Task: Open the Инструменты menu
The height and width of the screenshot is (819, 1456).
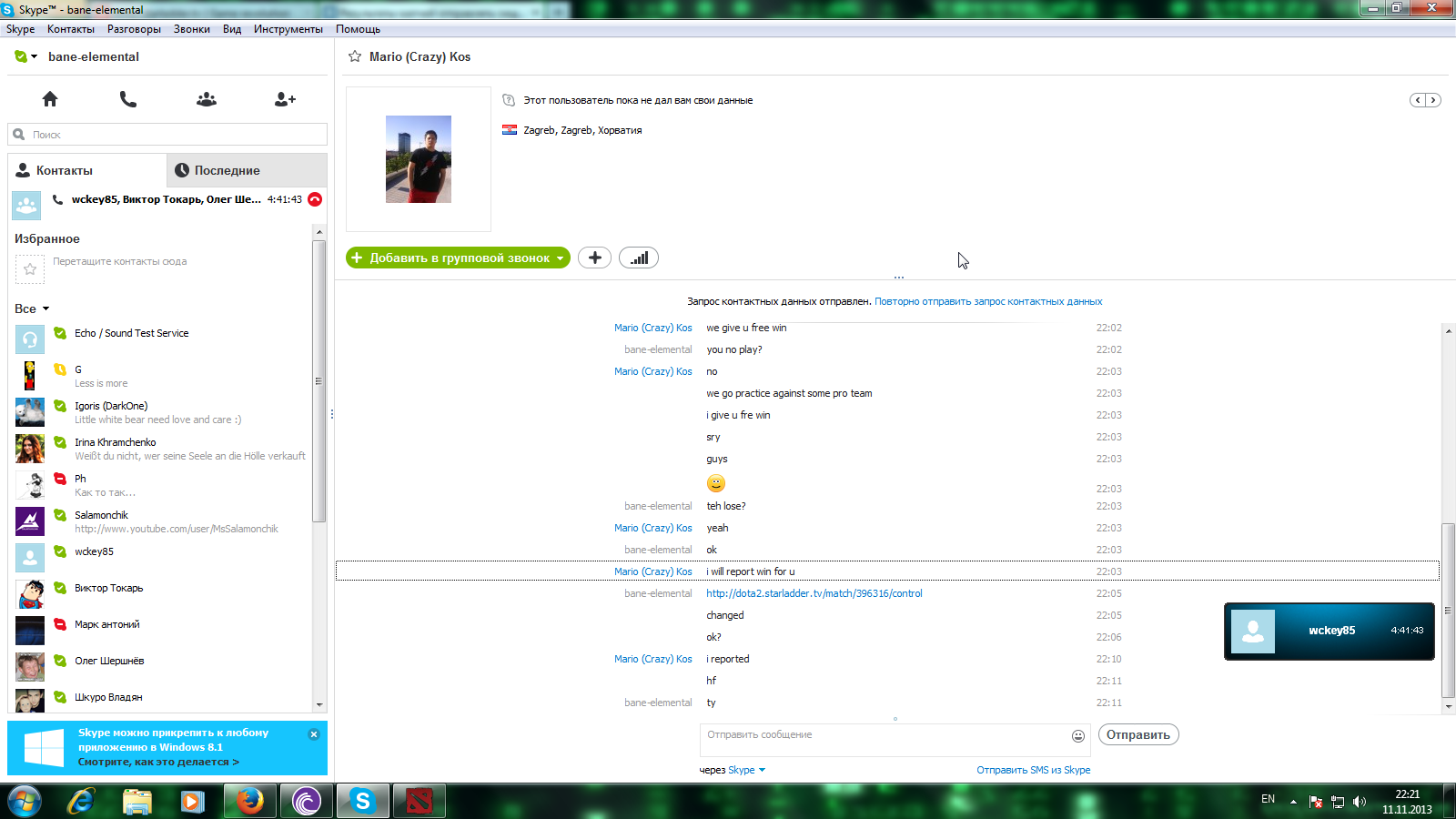Action: [288, 29]
